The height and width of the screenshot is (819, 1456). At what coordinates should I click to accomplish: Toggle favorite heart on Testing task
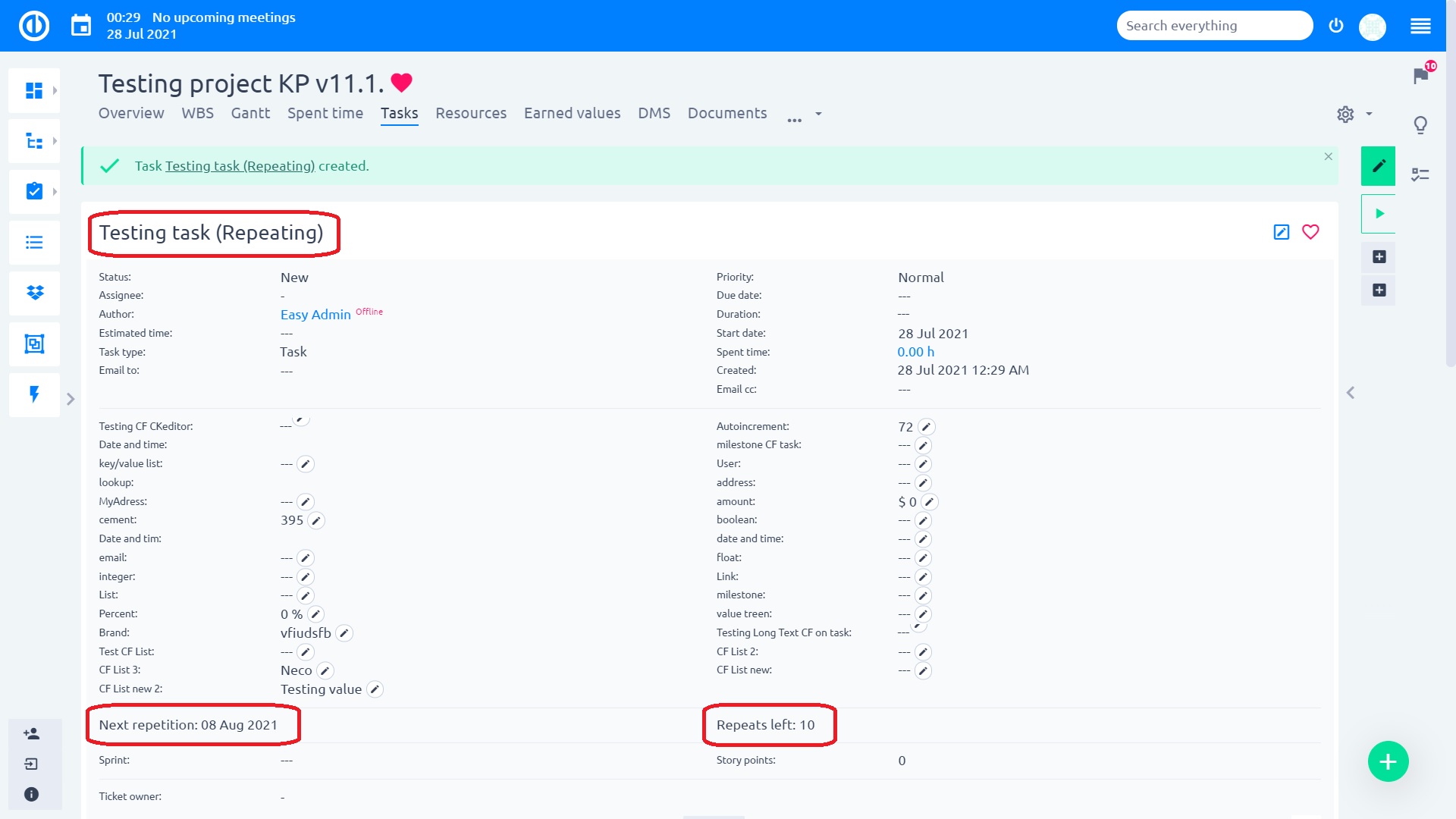[1310, 232]
